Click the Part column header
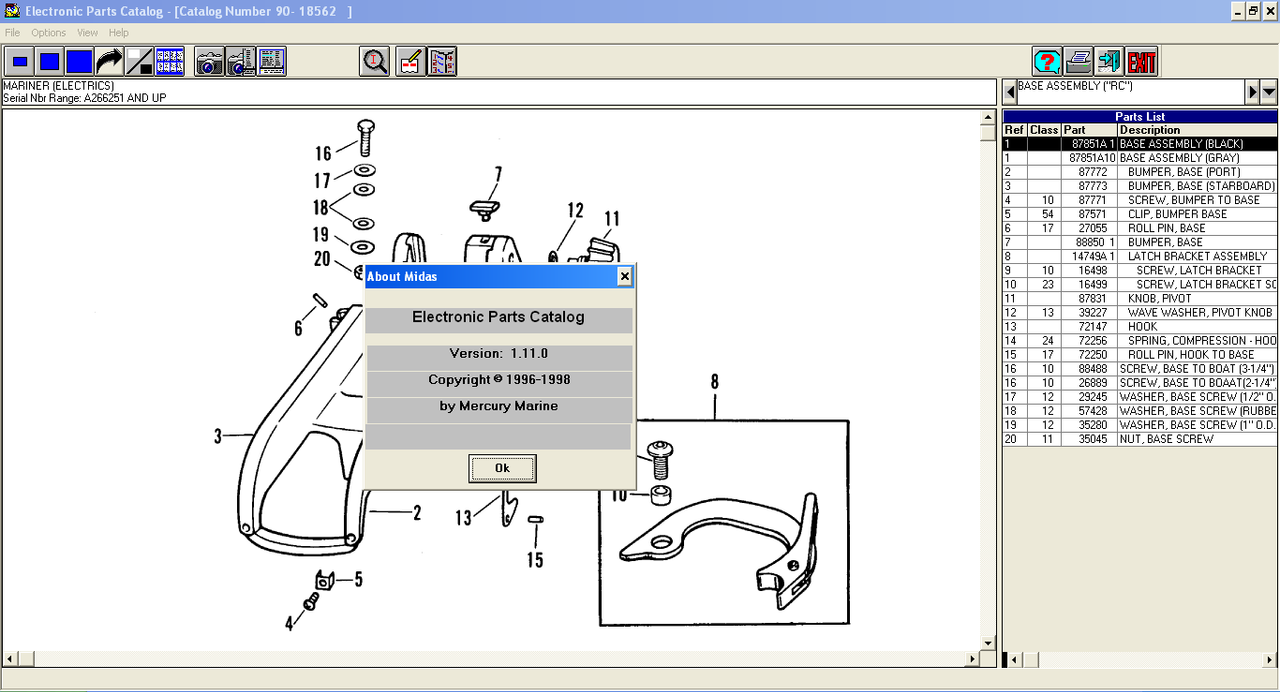 point(1089,130)
